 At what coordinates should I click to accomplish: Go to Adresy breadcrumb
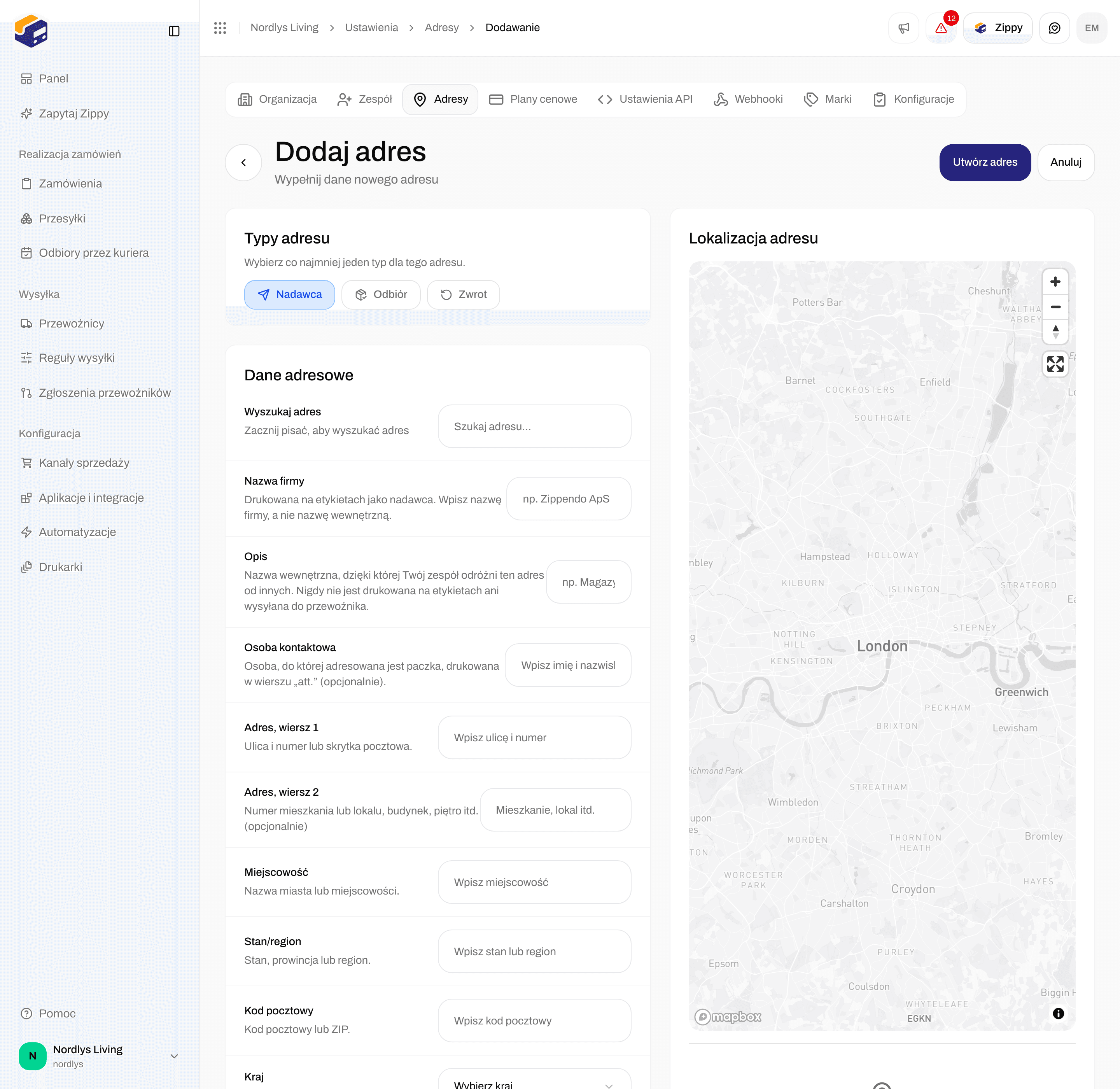point(442,28)
